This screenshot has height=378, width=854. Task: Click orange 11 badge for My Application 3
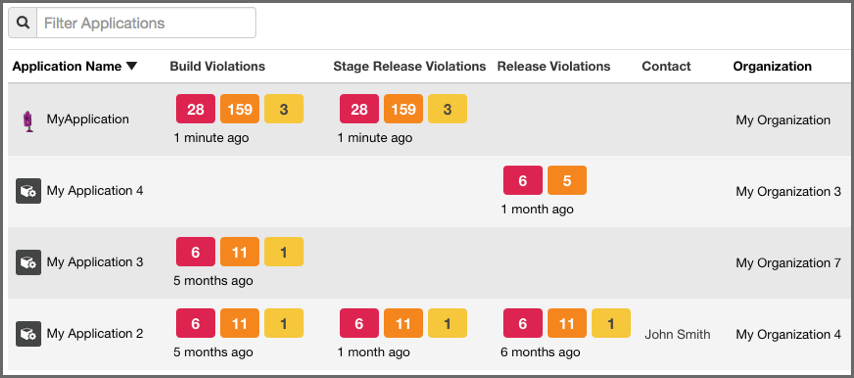[240, 252]
